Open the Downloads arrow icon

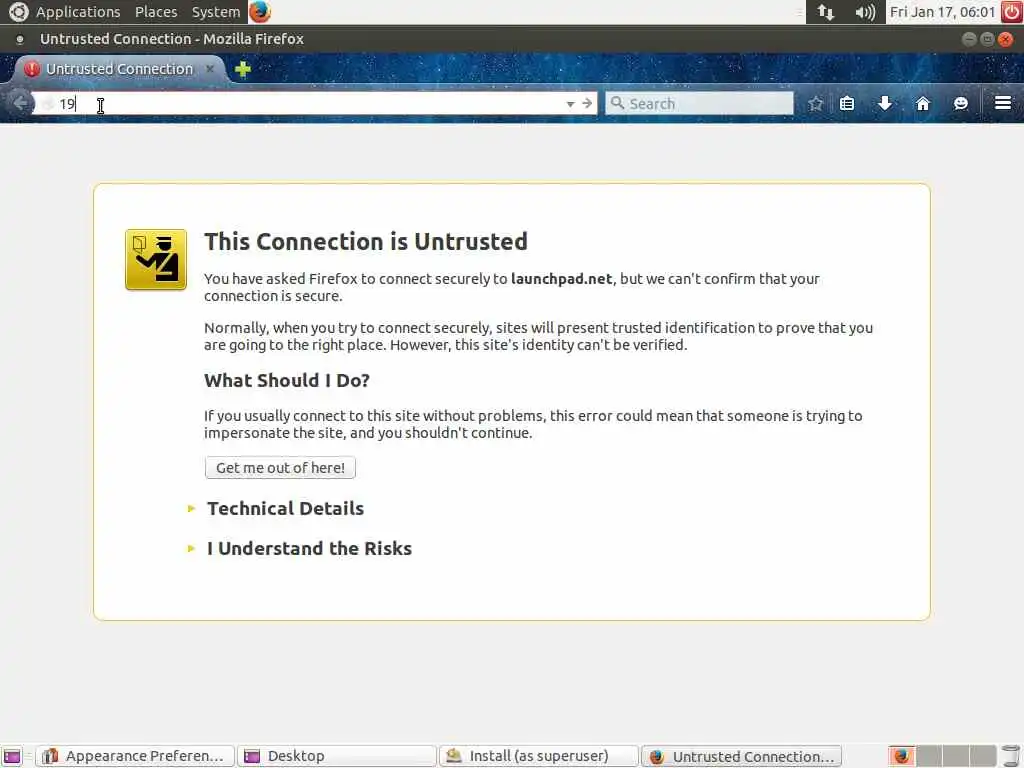[885, 103]
